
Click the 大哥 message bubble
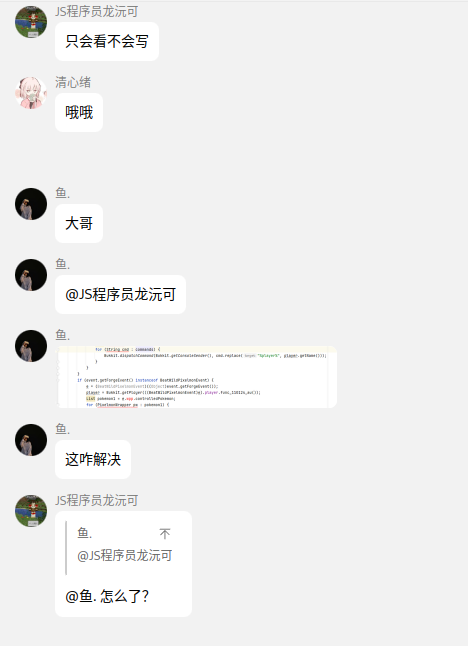click(79, 223)
